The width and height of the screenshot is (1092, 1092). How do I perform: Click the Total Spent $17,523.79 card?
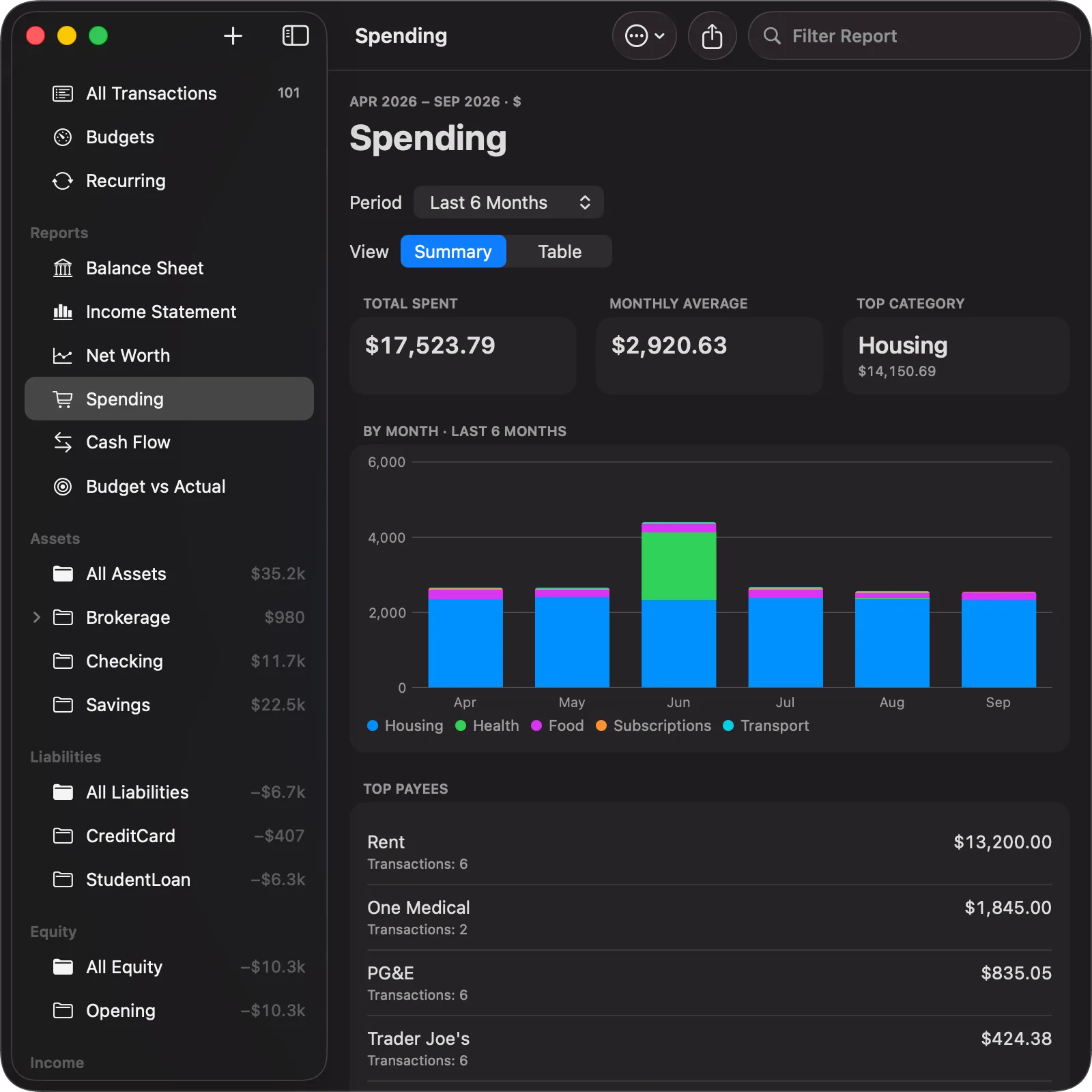pos(463,356)
